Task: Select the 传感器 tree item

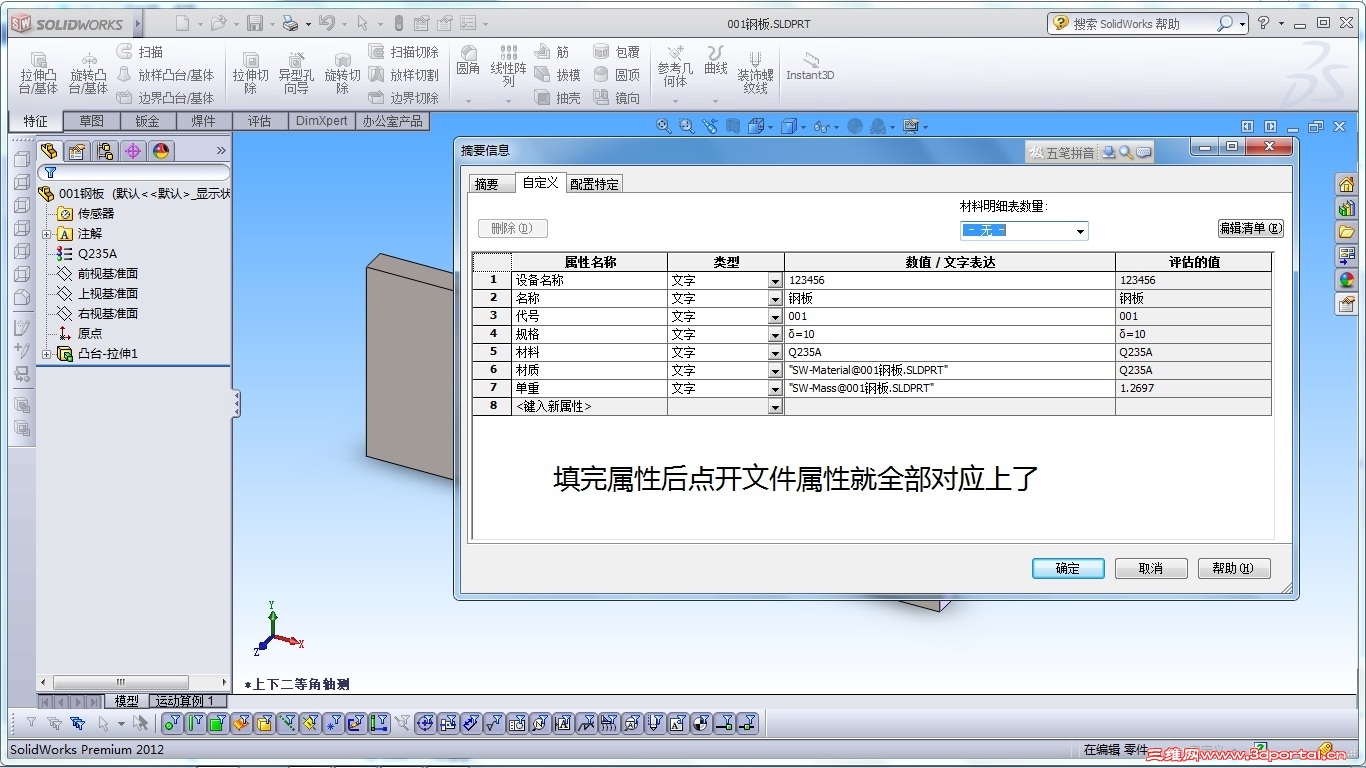Action: [96, 214]
